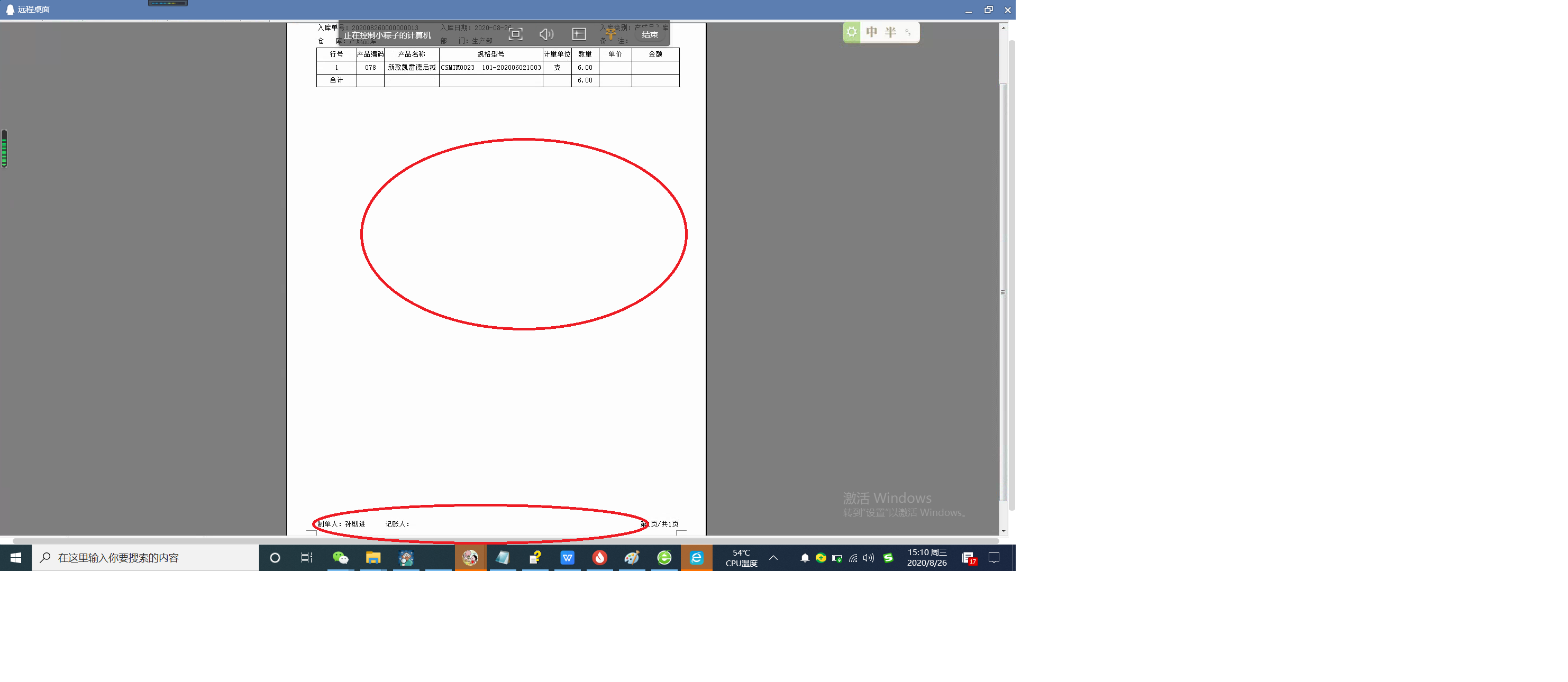This screenshot has height=682, width=1568.
Task: Expand hidden system tray icons
Action: pos(773,557)
